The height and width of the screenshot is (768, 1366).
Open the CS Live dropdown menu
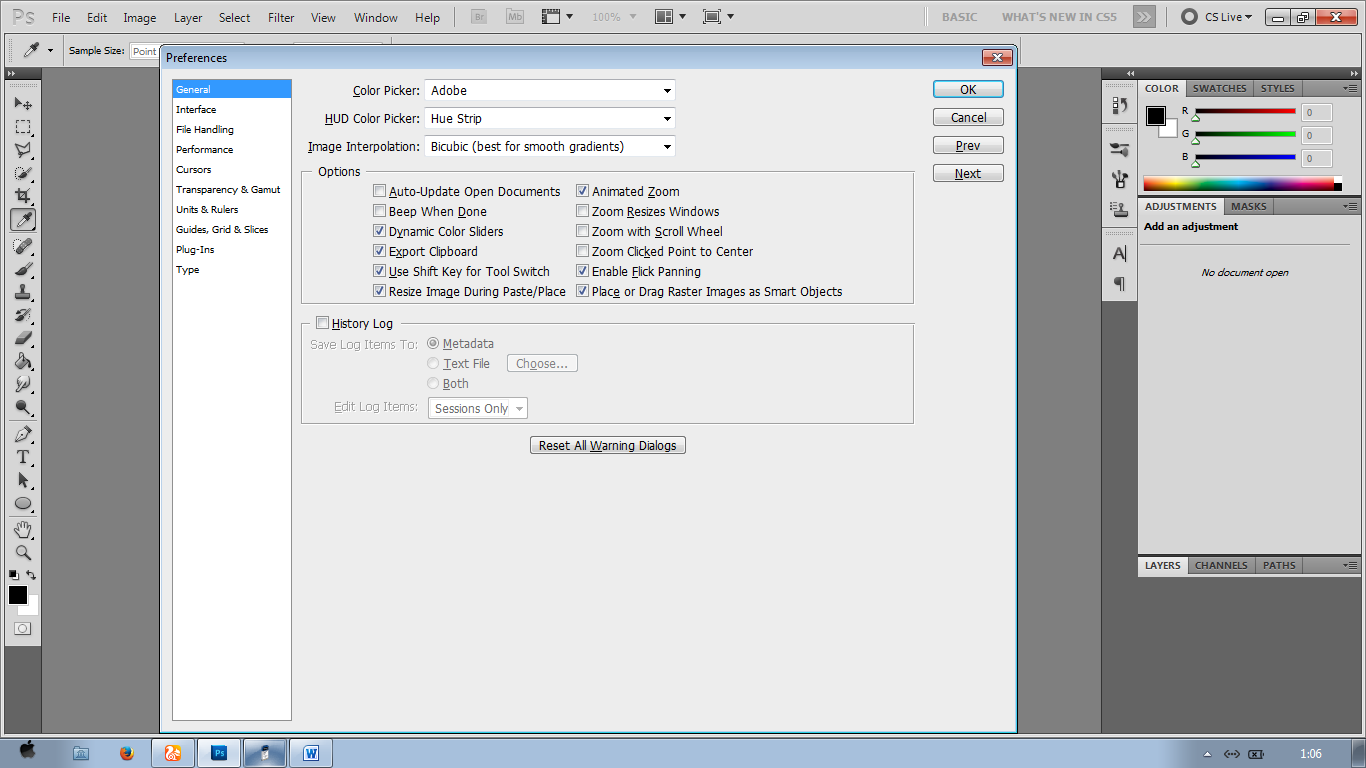[1217, 17]
